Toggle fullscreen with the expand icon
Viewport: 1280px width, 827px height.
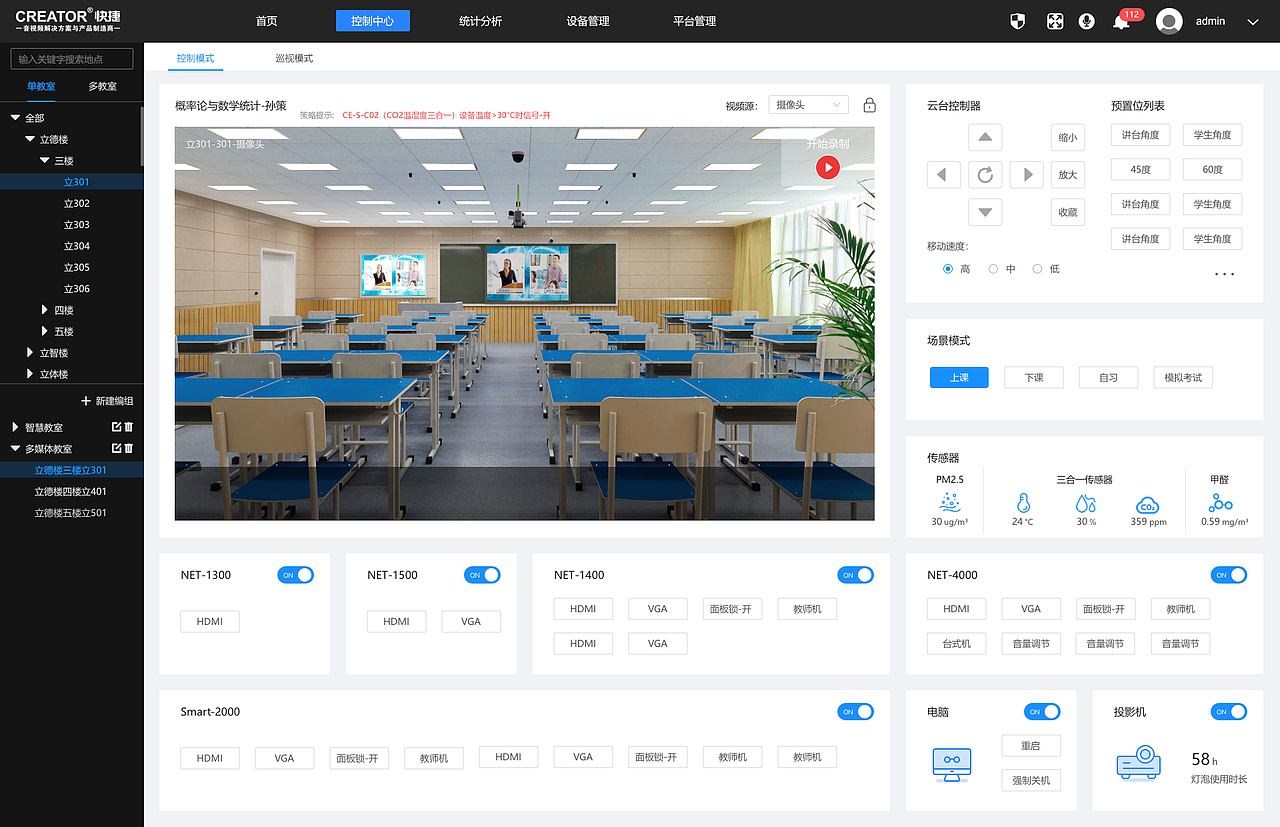pyautogui.click(x=1054, y=21)
